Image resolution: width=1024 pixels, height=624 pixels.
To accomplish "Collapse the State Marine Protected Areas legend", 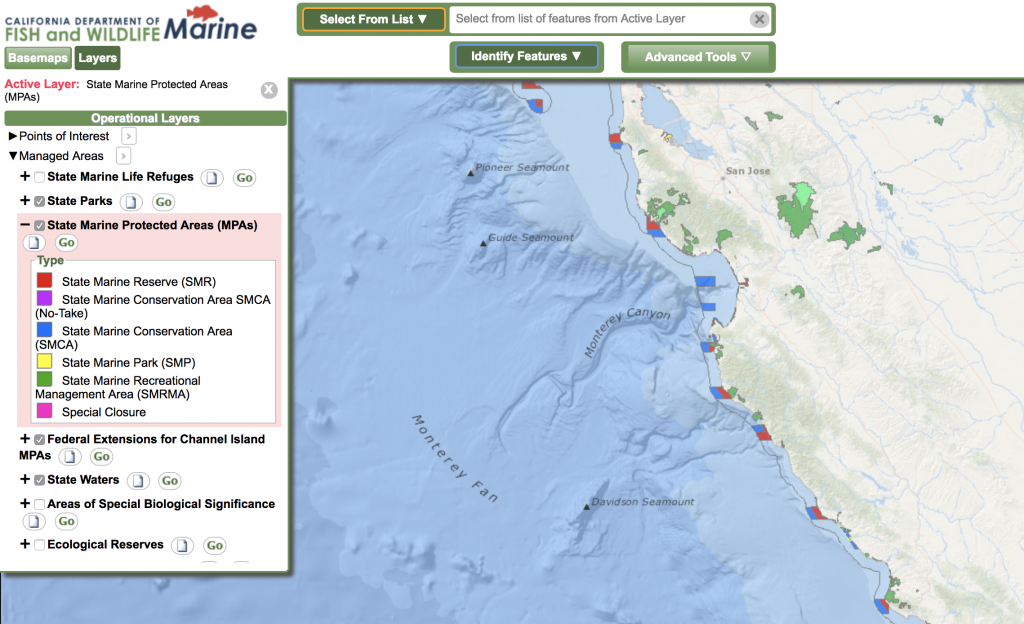I will (25, 225).
